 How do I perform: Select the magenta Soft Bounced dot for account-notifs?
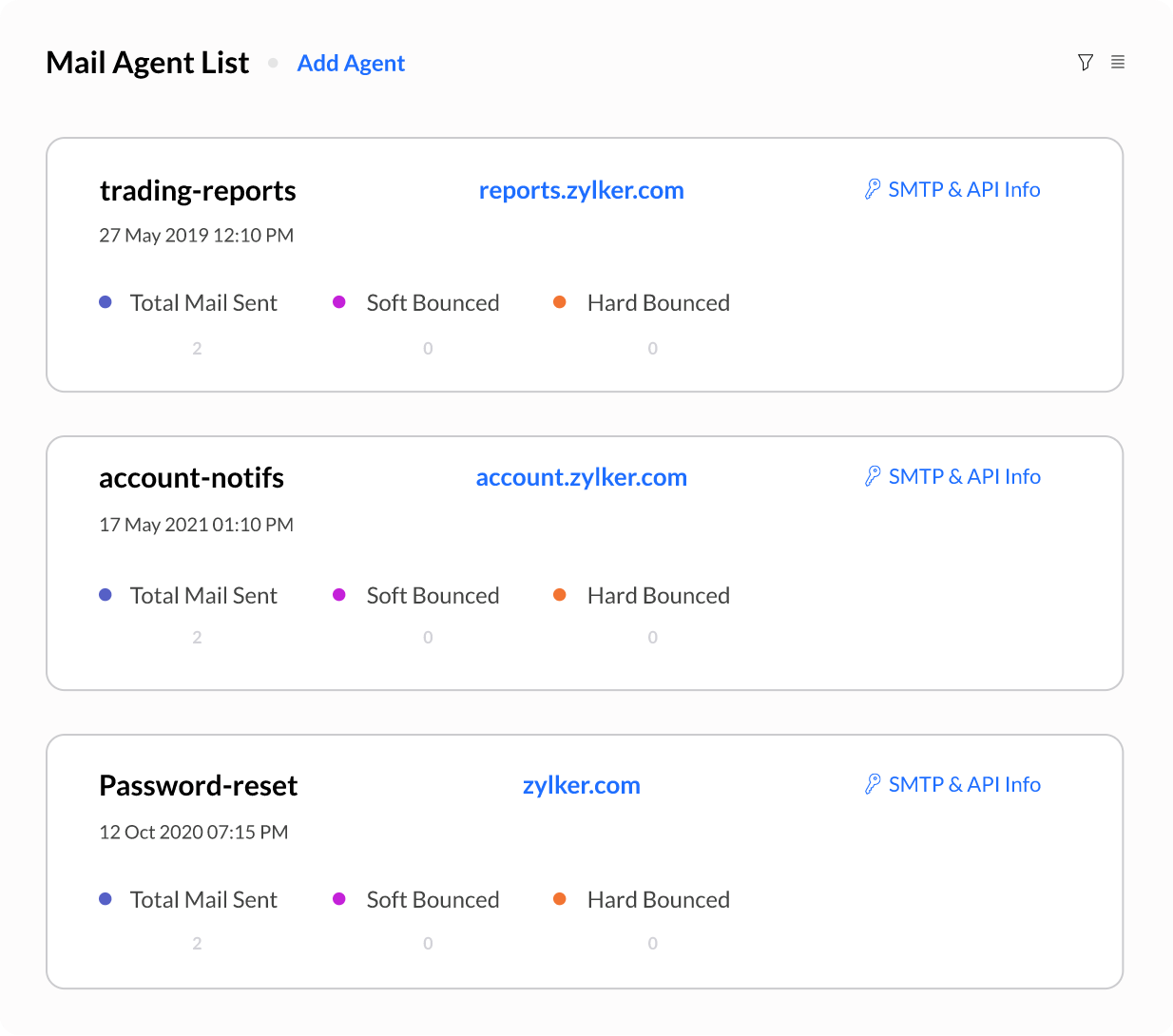pos(339,595)
